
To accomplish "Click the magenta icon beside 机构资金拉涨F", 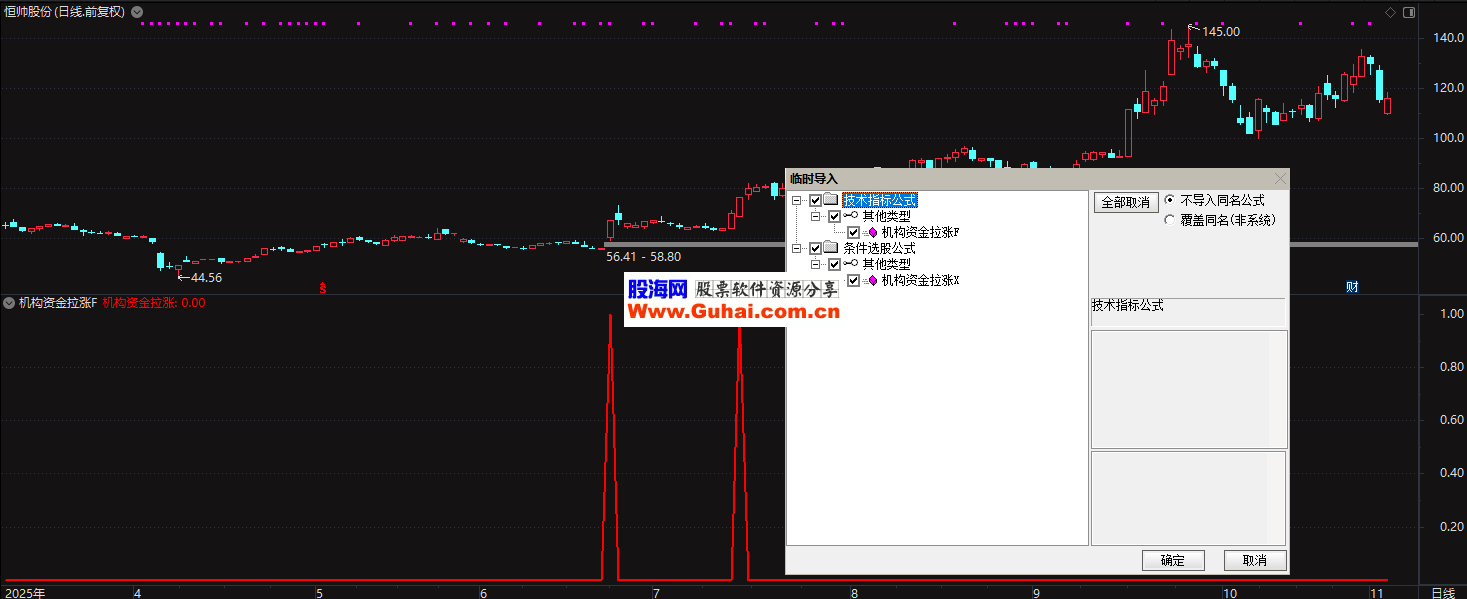I will point(871,232).
